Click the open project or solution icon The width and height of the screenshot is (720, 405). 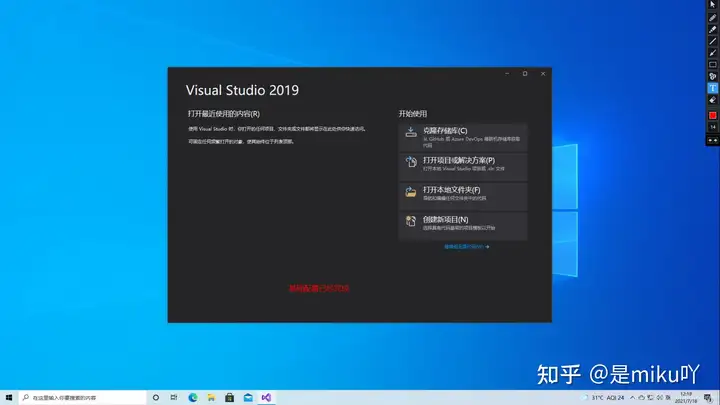[411, 162]
